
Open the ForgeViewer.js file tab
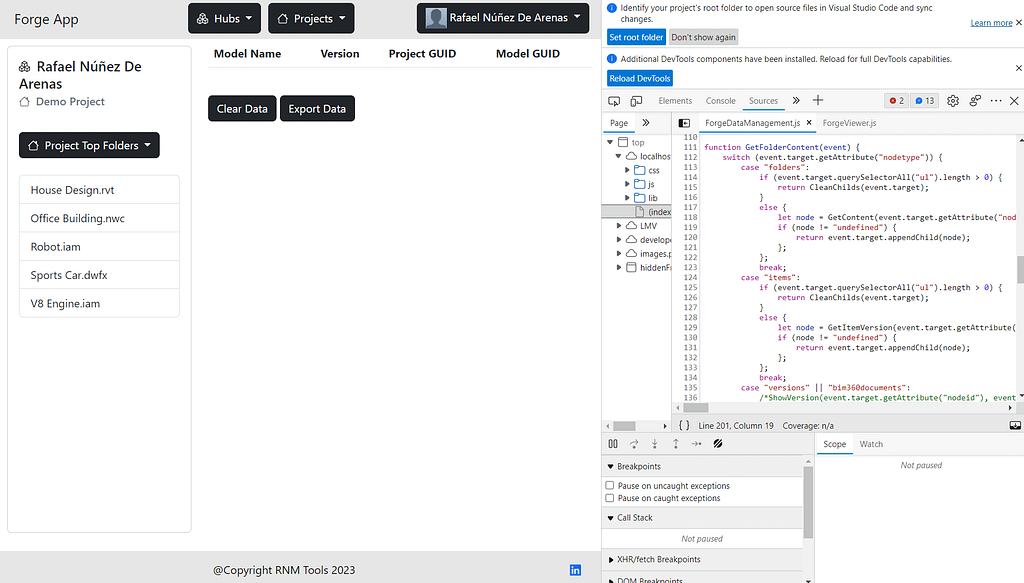tap(849, 123)
